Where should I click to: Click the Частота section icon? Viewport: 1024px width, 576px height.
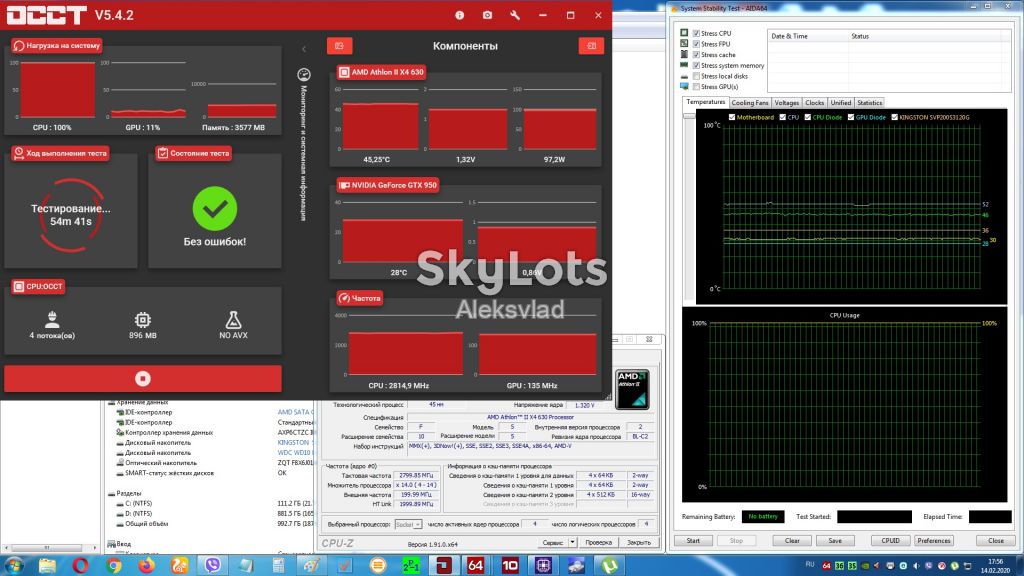point(344,298)
